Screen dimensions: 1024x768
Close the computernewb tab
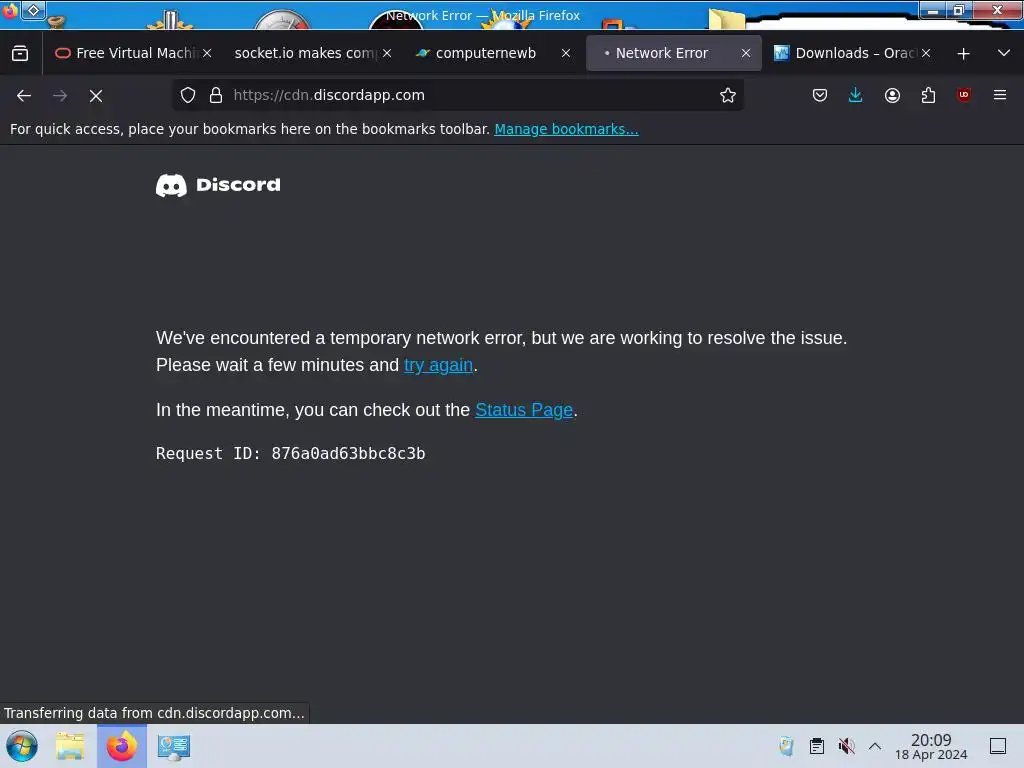tap(566, 54)
